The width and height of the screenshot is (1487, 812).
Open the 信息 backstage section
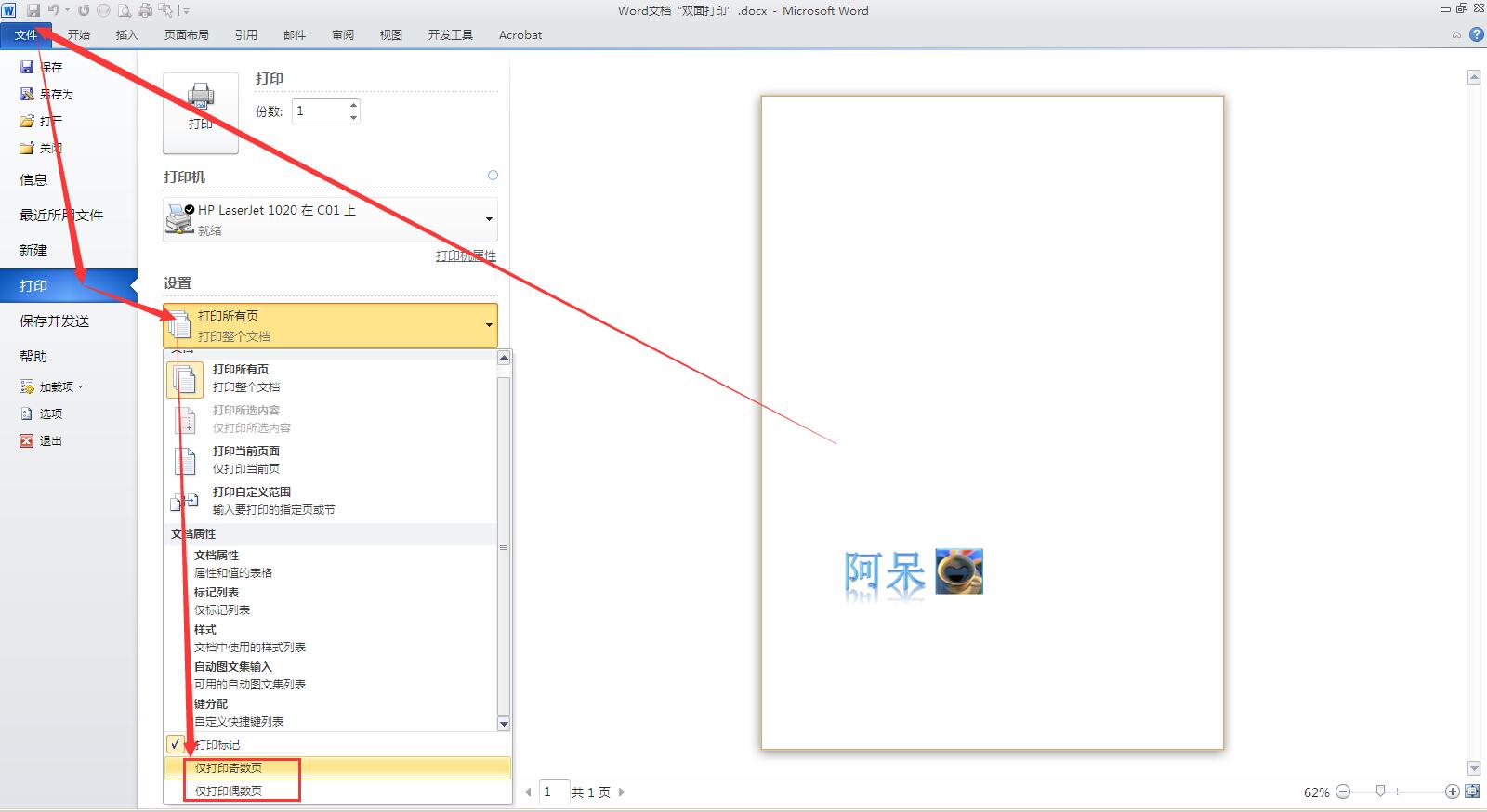click(x=33, y=179)
